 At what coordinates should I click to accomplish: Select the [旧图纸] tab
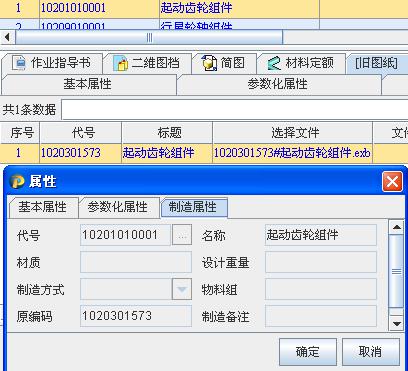[377, 63]
